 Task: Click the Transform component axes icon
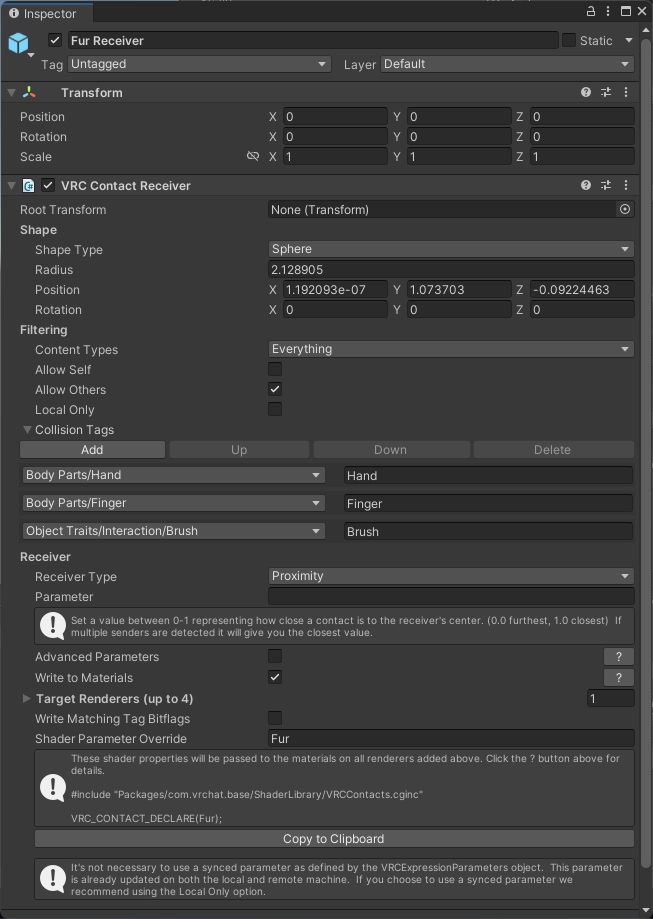[29, 92]
